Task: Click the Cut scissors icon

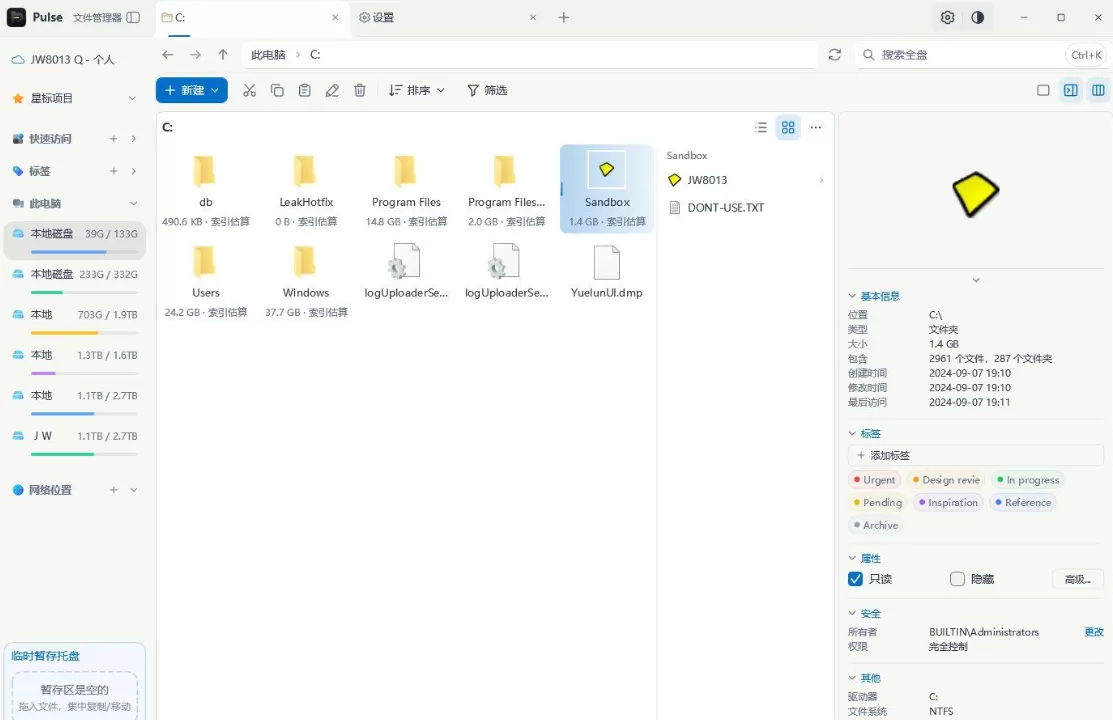Action: 249,90
